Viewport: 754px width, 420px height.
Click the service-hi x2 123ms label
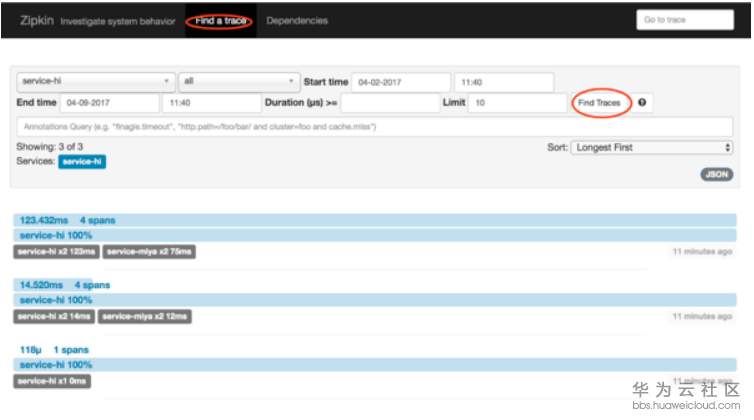coord(56,252)
